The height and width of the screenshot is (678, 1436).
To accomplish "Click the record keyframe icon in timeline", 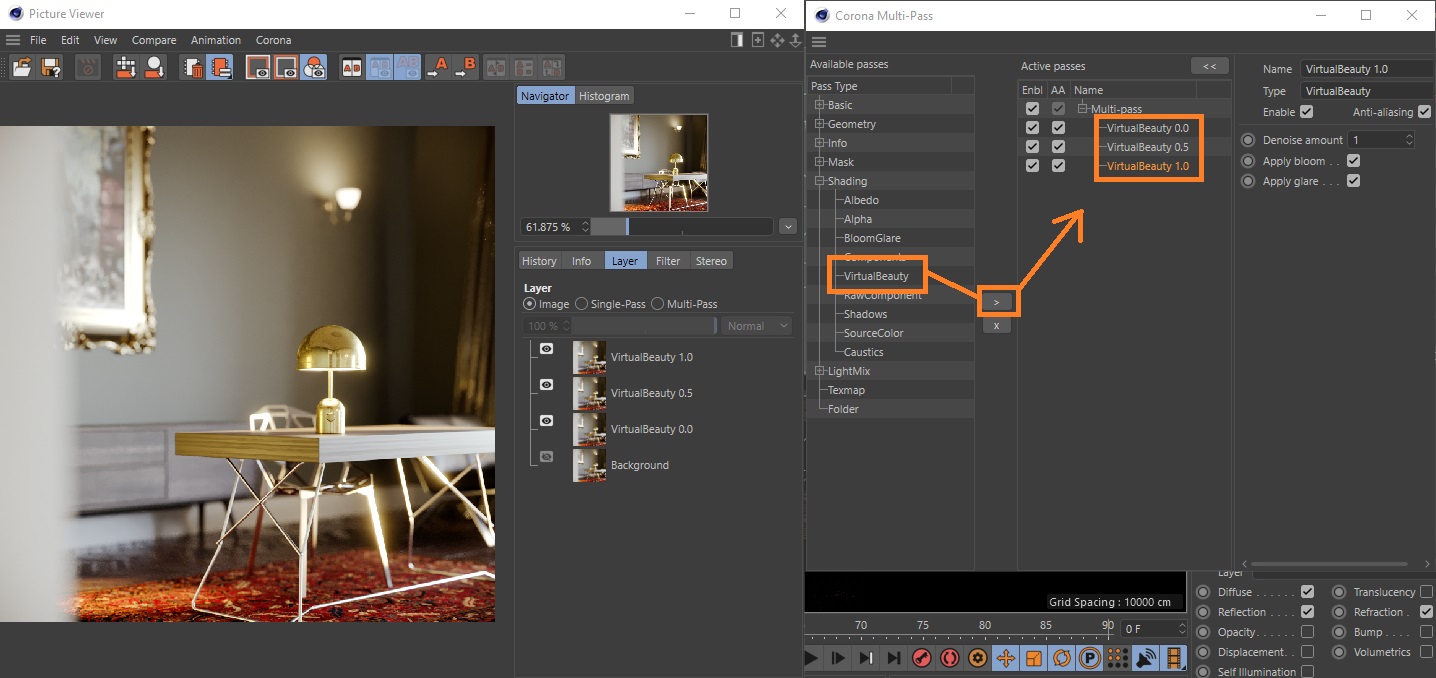I will (x=922, y=658).
